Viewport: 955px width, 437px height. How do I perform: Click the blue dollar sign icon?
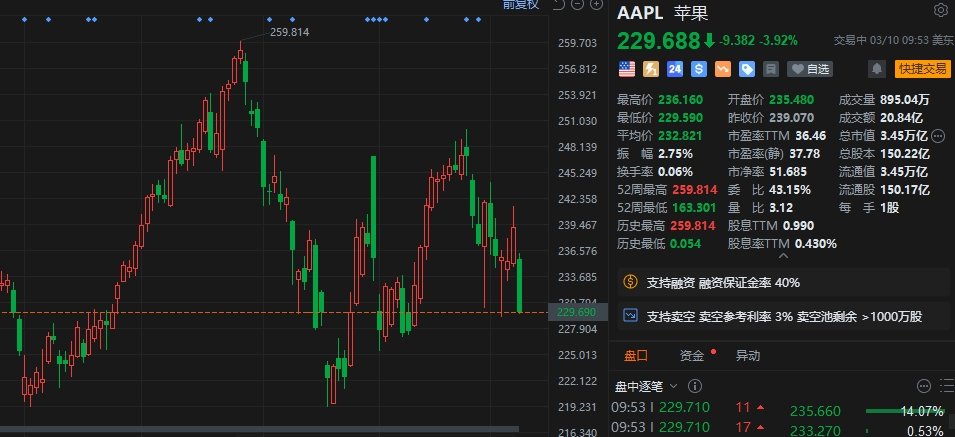699,69
